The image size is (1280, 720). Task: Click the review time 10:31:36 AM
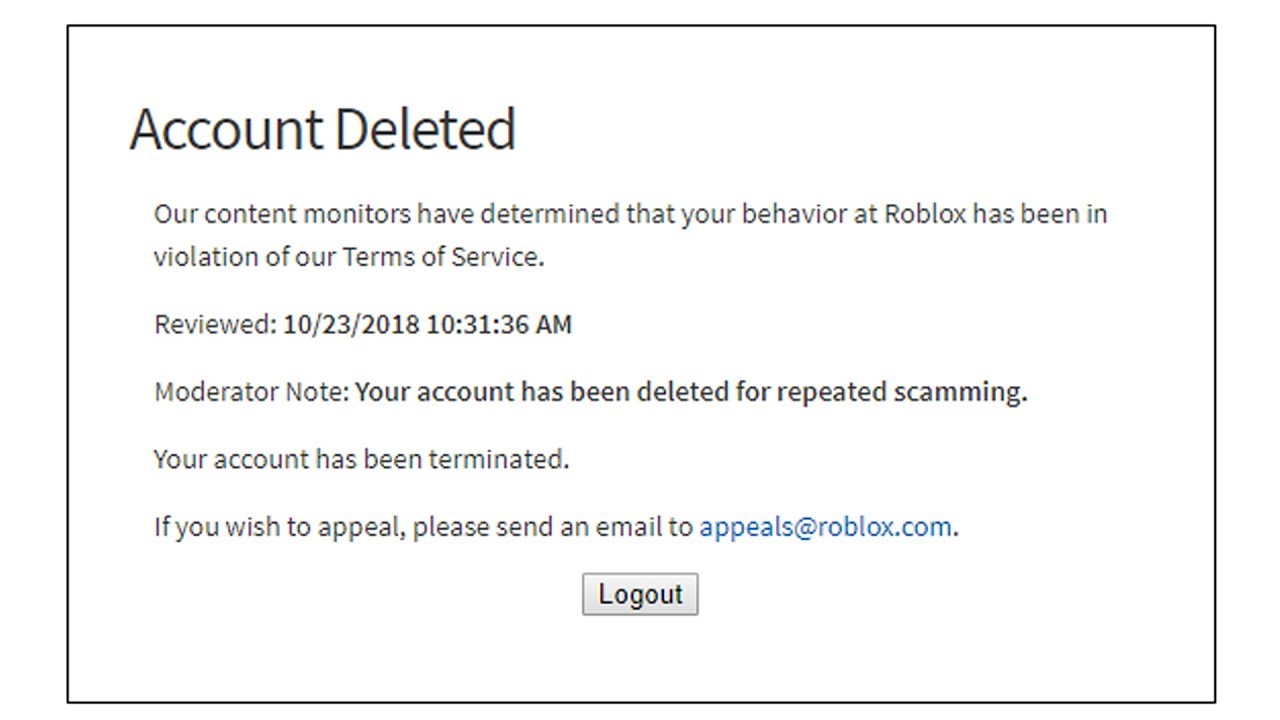coord(499,324)
